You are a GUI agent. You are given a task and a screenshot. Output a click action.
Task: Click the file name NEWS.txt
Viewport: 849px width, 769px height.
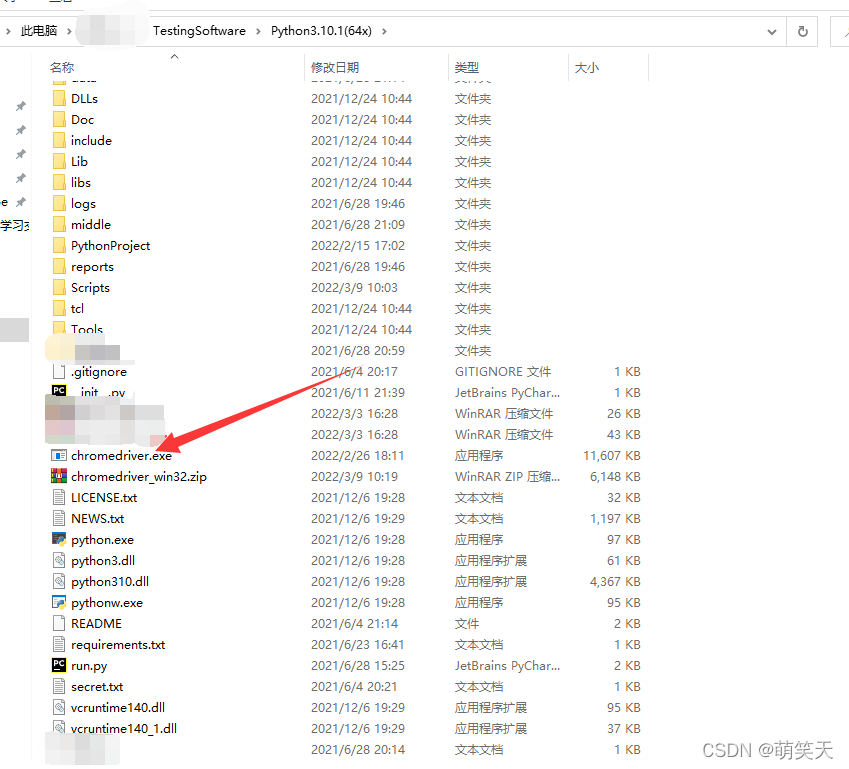[97, 519]
